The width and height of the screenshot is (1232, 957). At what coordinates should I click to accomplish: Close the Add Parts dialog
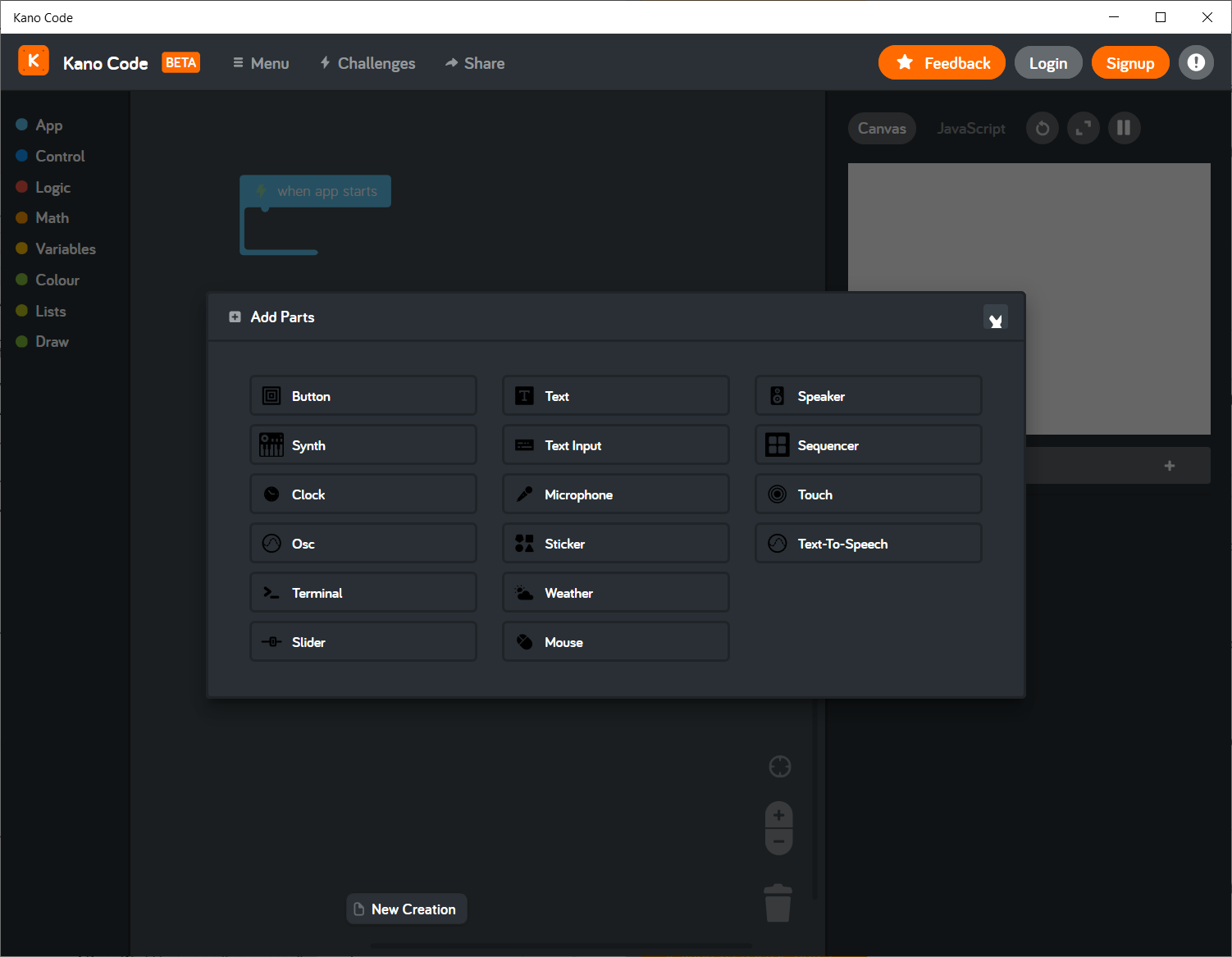coord(996,318)
